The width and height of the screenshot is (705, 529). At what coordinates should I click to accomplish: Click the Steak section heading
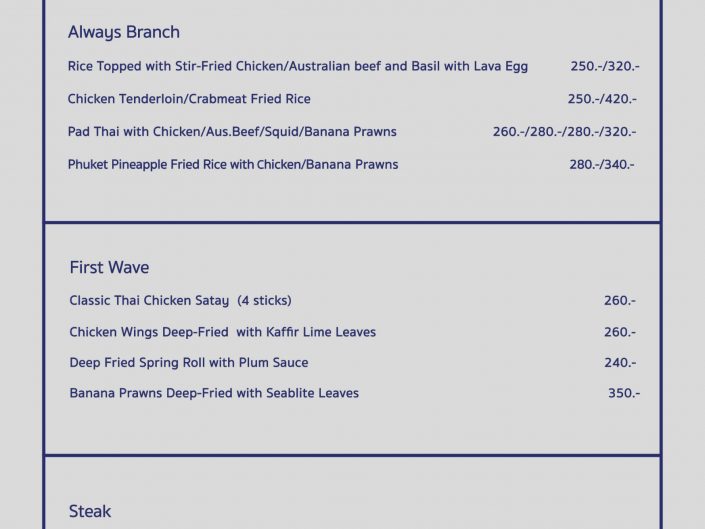click(x=90, y=511)
